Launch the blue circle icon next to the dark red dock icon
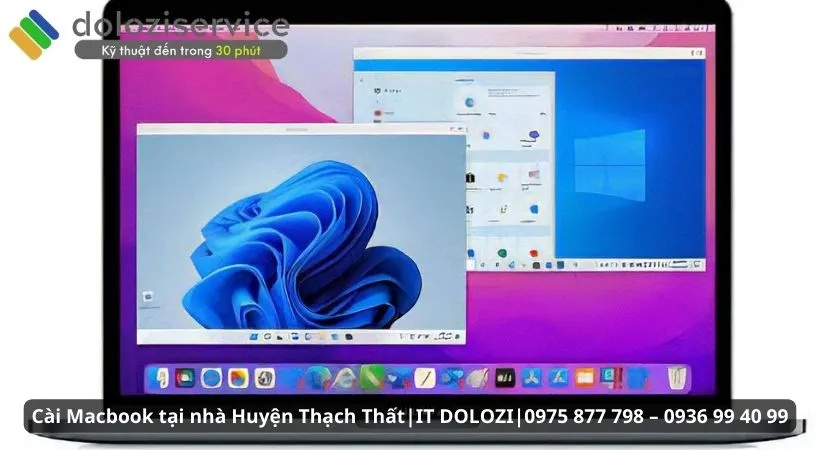820x450 pixels. click(x=211, y=378)
